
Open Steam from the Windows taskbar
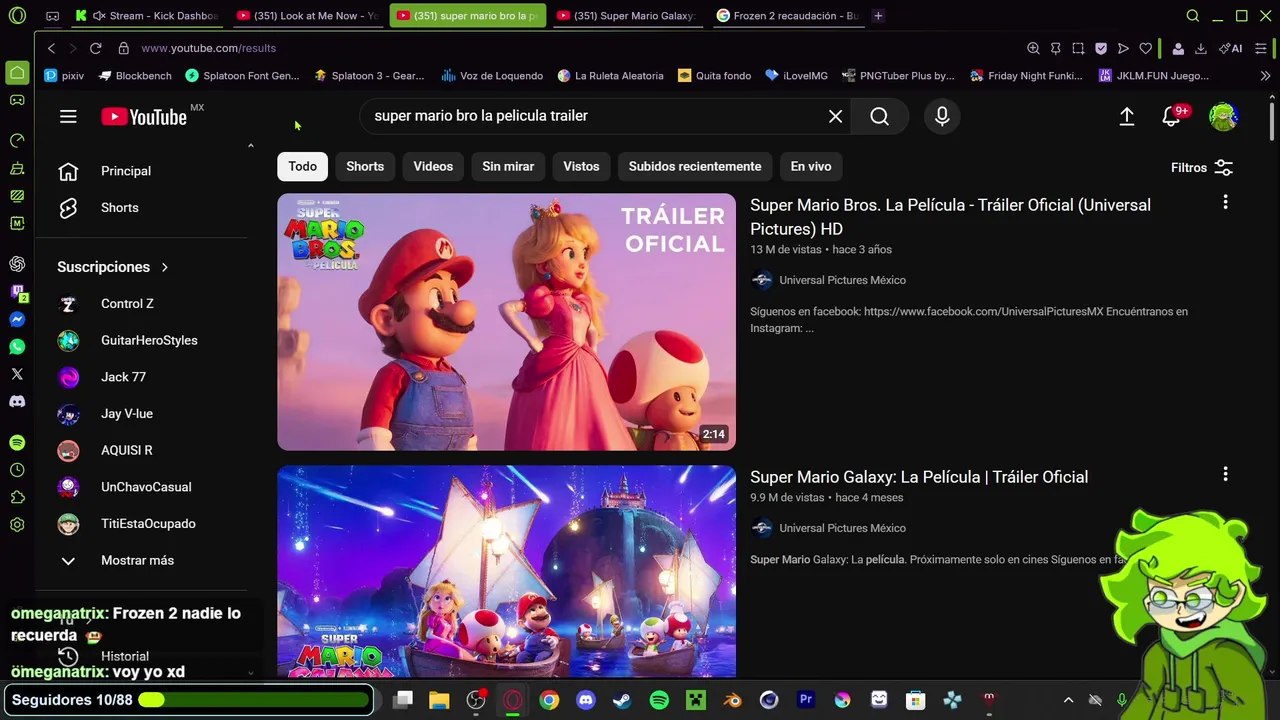(x=622, y=700)
